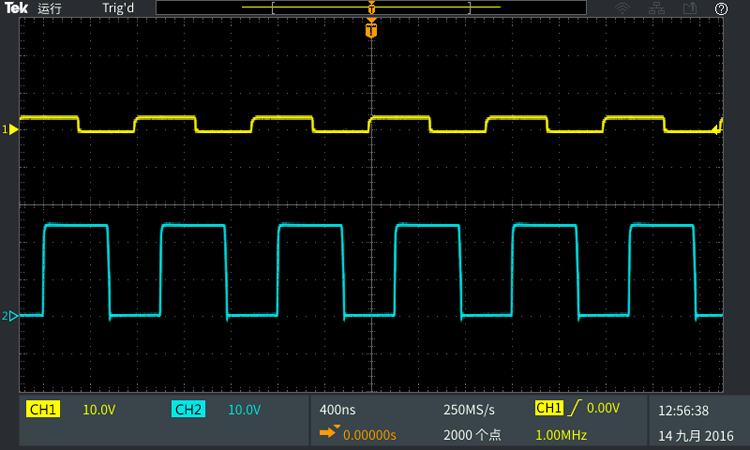Click the CH1 10.0V scale value

99,410
